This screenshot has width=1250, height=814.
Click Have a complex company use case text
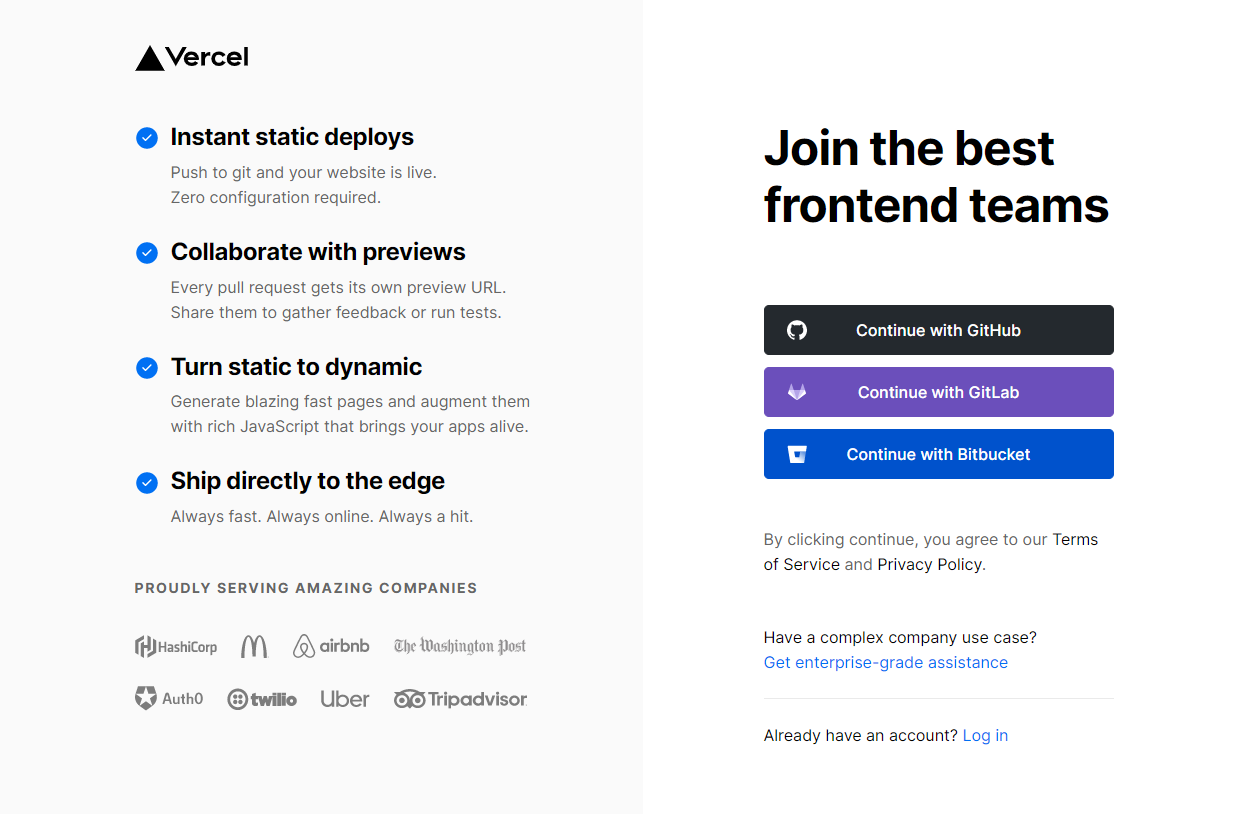click(x=900, y=637)
